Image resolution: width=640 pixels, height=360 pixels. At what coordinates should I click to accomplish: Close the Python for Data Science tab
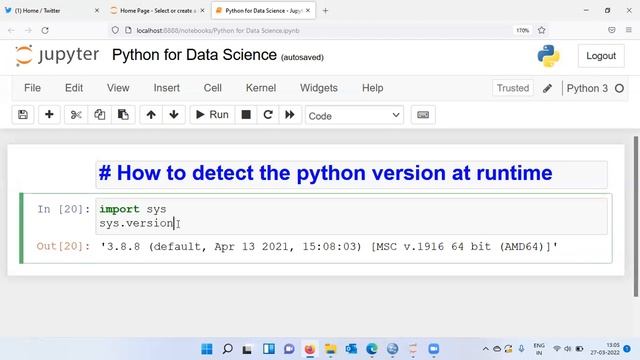click(x=308, y=11)
